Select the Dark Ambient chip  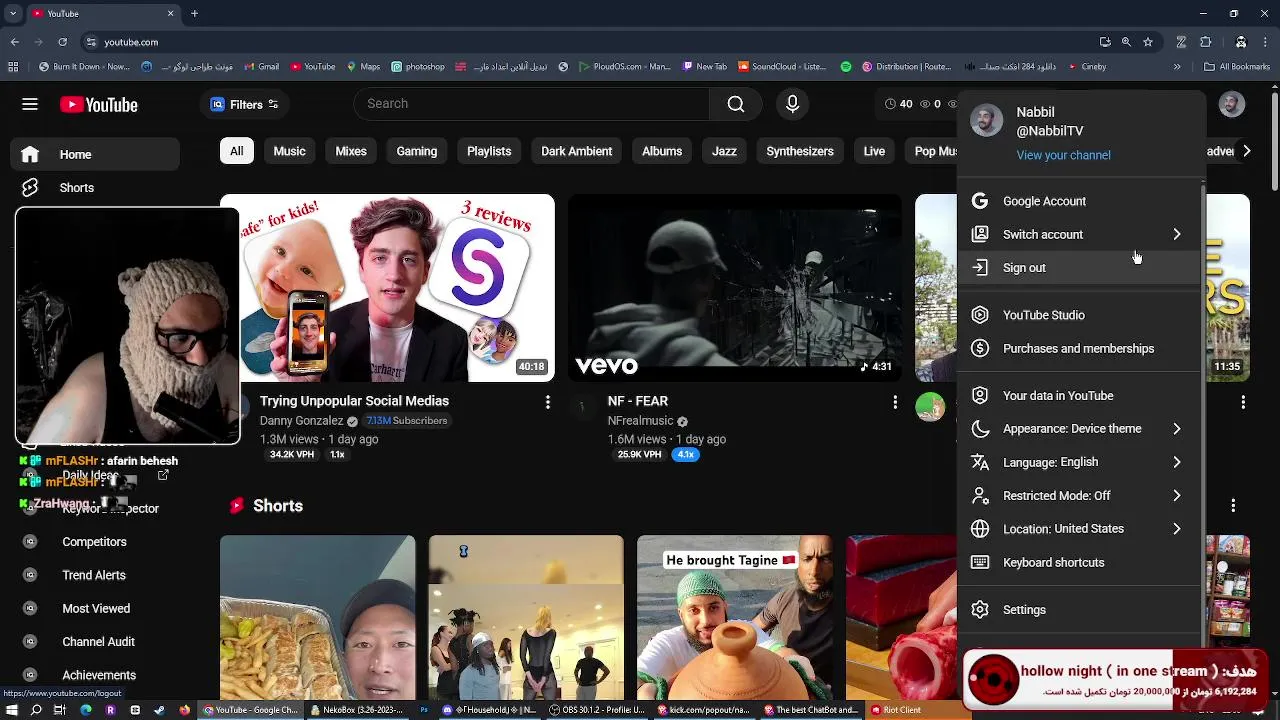point(576,151)
